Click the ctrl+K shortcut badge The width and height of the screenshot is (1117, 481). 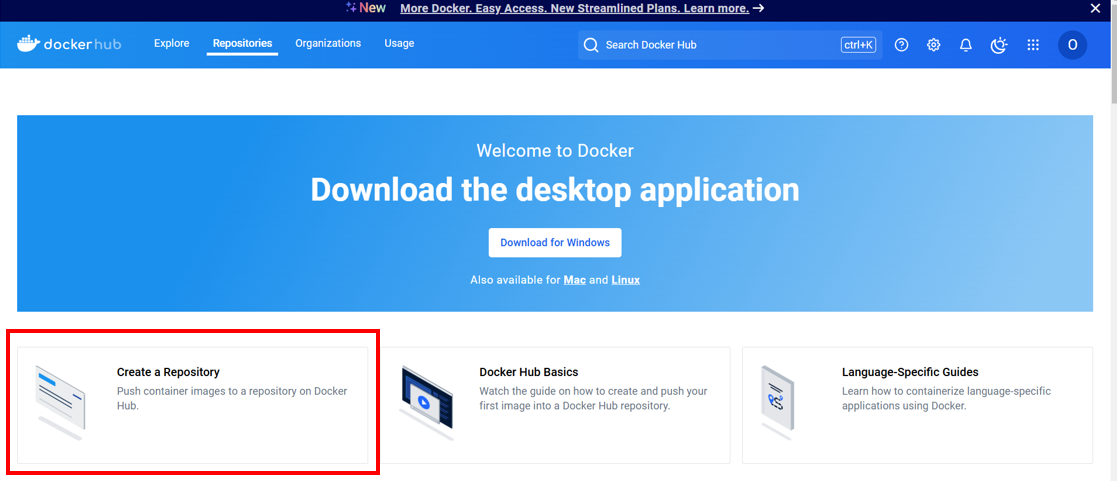click(x=858, y=45)
